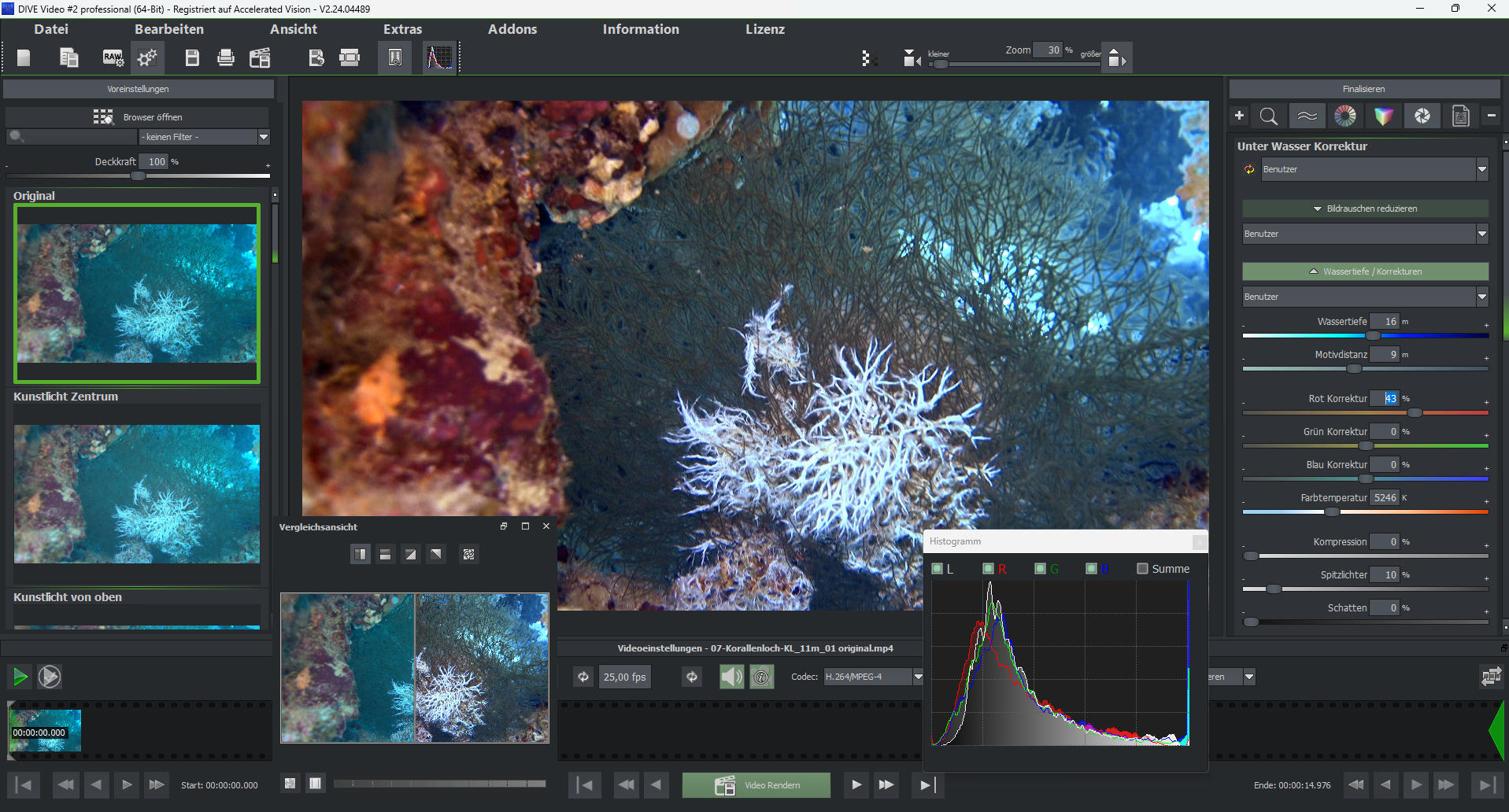
Task: Open the aperture shutter tool icon
Action: tap(1422, 116)
